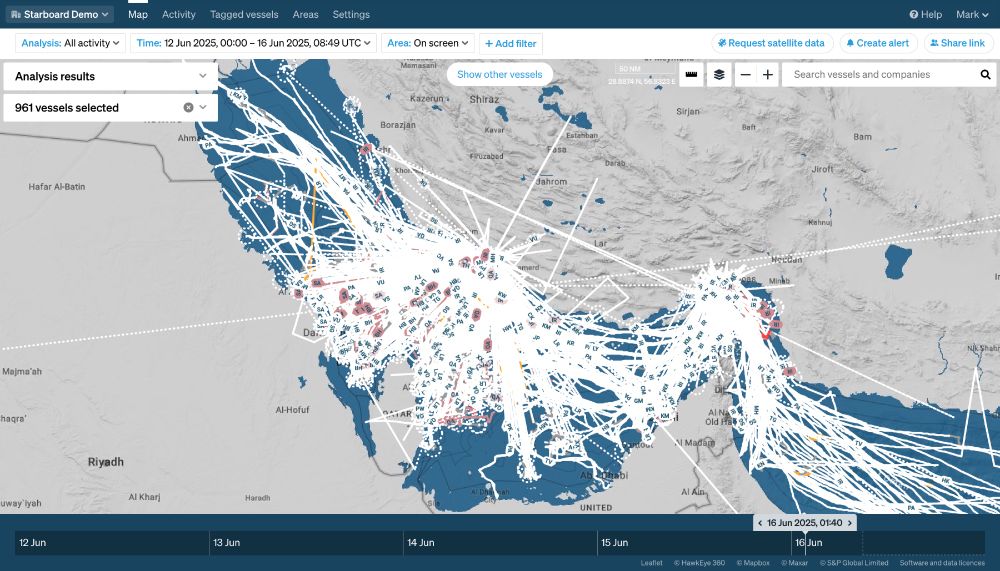Step timeline forward with the right chevron

[x=849, y=523]
